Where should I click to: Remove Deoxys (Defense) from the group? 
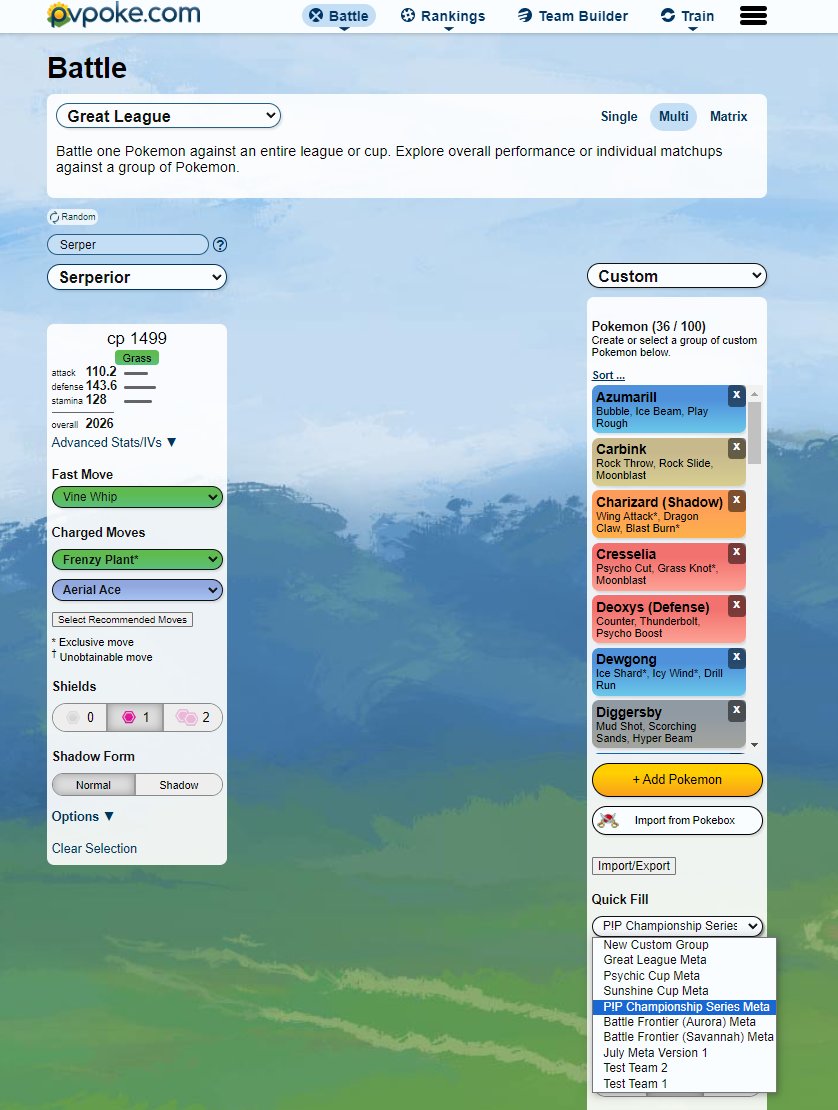(736, 605)
